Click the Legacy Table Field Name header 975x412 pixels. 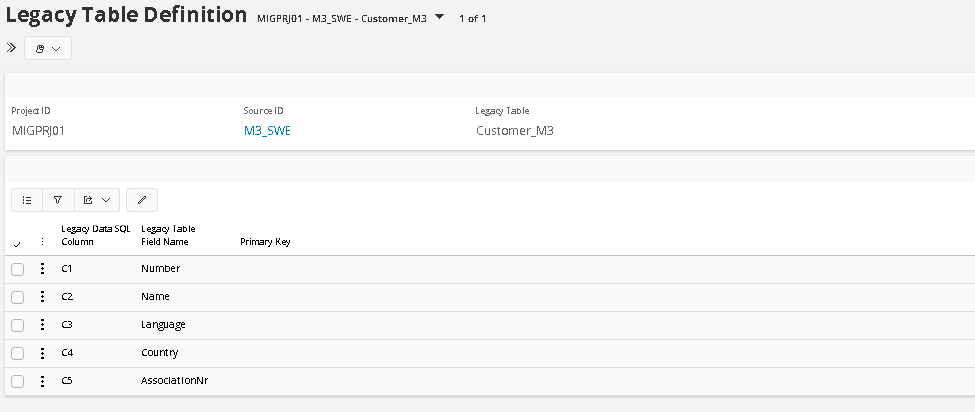[168, 235]
